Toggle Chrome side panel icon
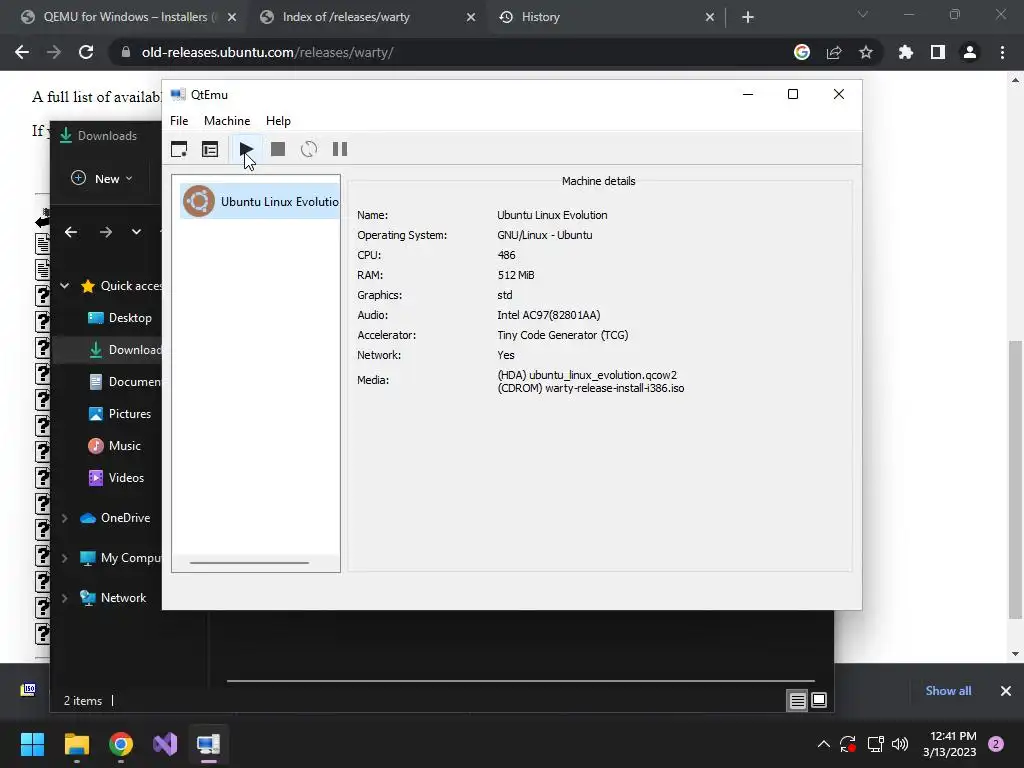Screen dimensions: 1024x768 [938, 52]
